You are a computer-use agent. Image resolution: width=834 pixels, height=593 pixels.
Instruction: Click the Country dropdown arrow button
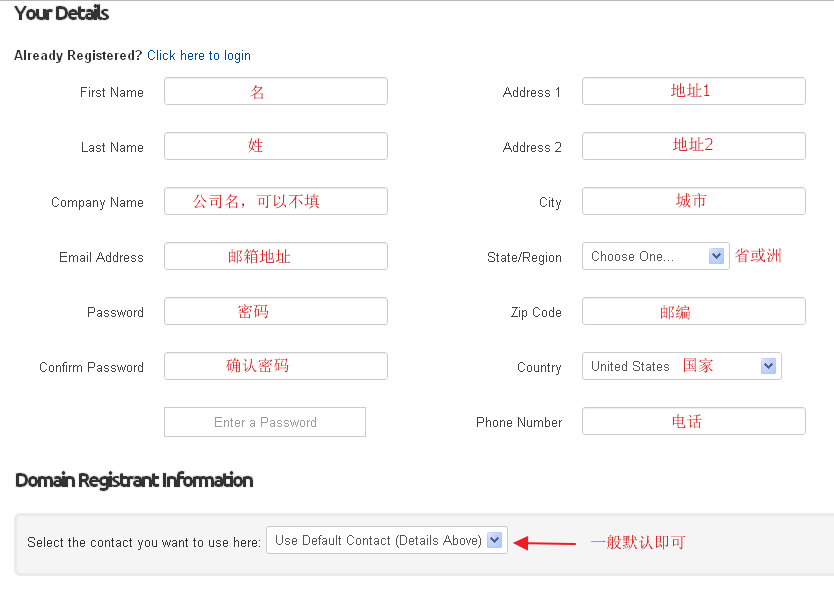(x=768, y=366)
